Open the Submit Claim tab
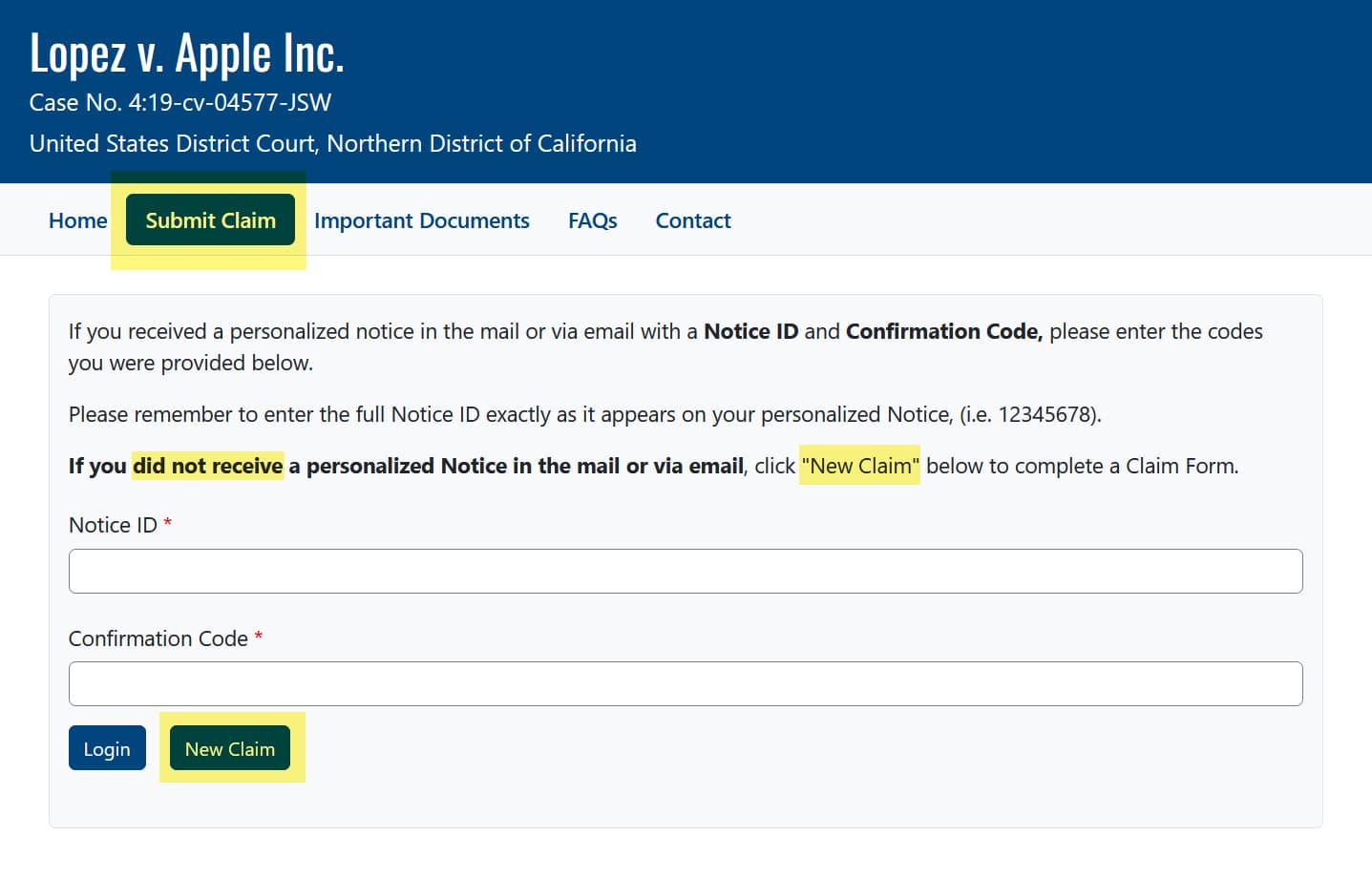Image resolution: width=1372 pixels, height=878 pixels. (210, 220)
